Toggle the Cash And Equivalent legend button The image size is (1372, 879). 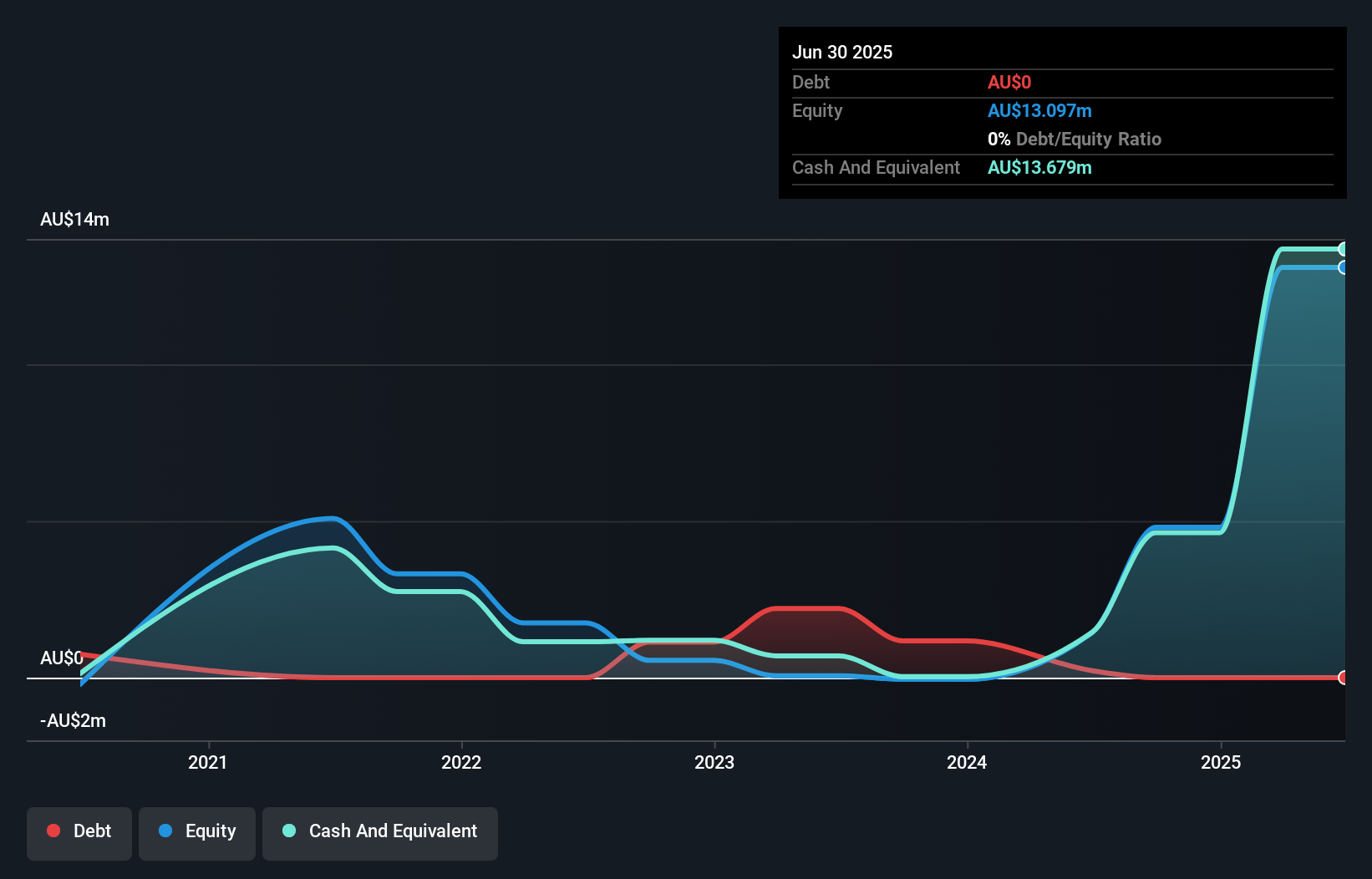tap(380, 833)
